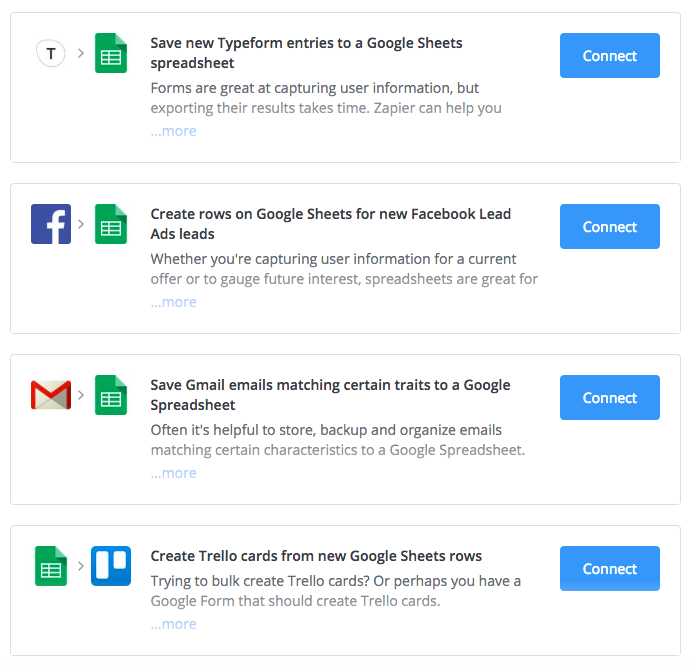The image size is (690, 669).
Task: Click the Trello board icon
Action: 110,566
